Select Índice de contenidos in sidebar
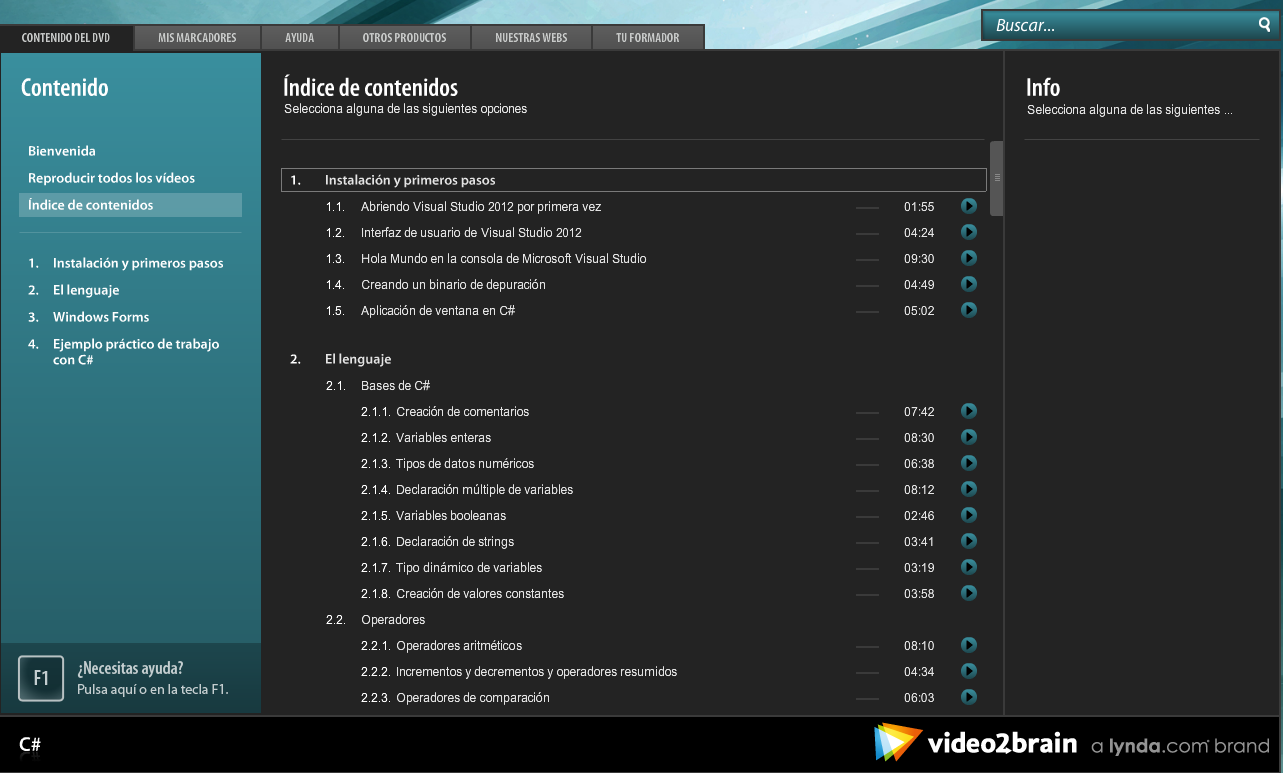This screenshot has height=773, width=1283. (130, 205)
